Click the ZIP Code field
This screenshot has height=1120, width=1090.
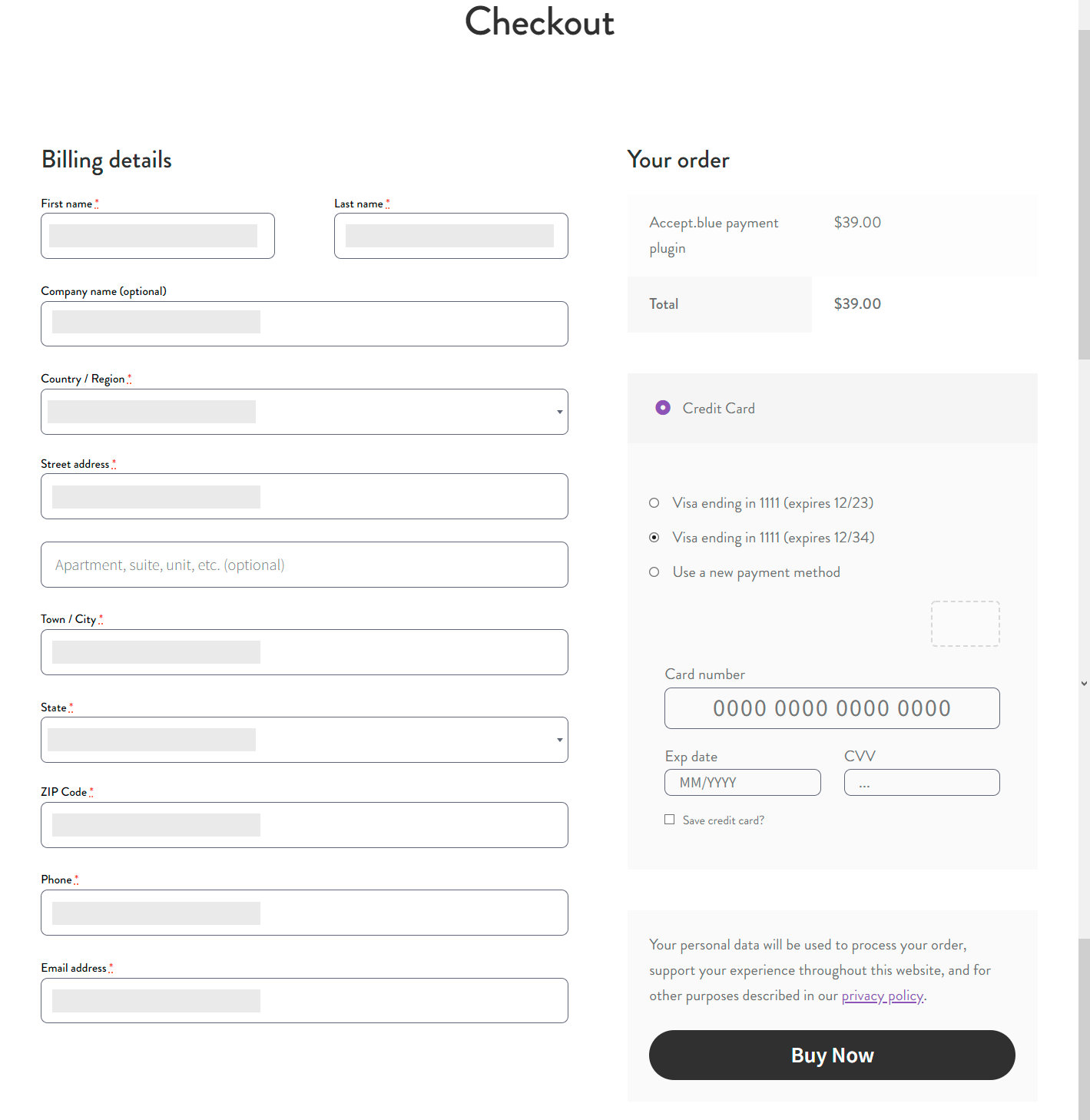coord(304,825)
